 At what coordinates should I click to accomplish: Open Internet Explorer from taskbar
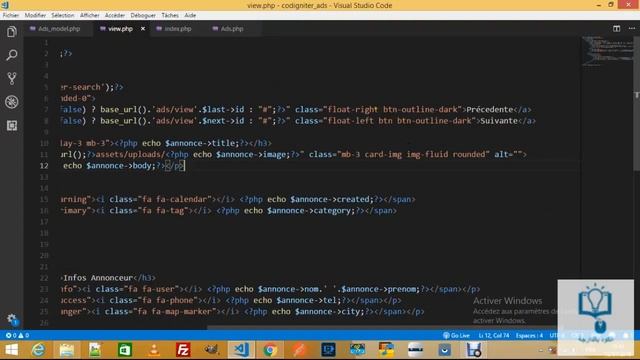[x=39, y=350]
